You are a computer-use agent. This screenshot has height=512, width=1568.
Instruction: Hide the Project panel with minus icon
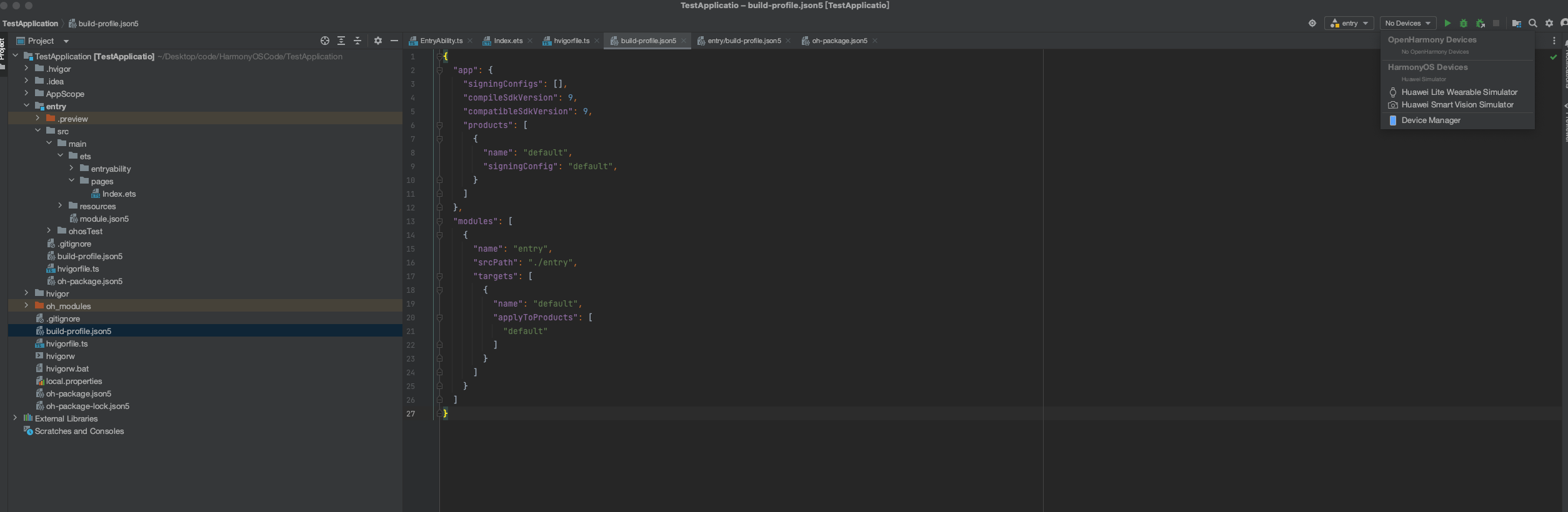click(x=394, y=41)
